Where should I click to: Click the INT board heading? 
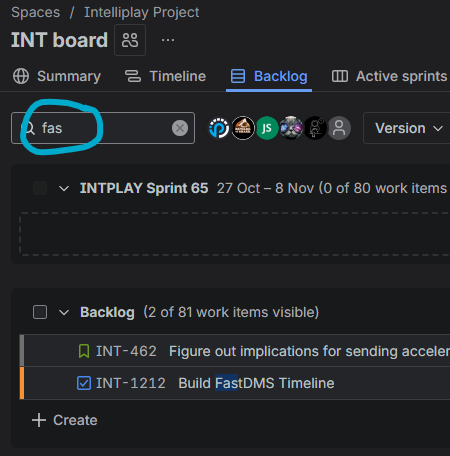point(59,40)
